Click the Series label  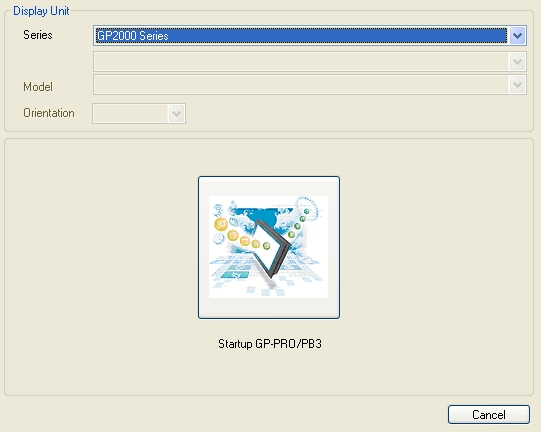[38, 35]
